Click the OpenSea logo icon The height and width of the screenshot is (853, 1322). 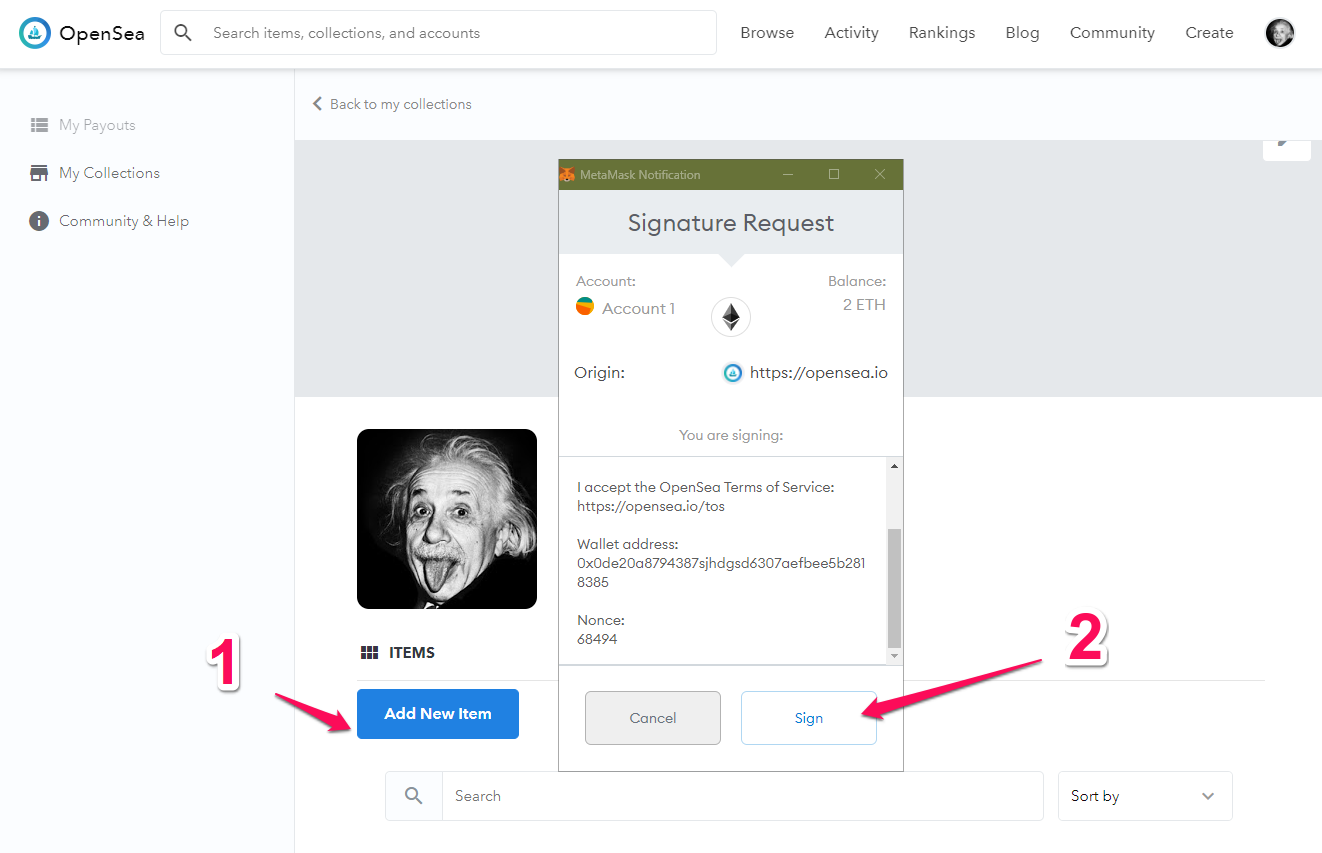35,33
